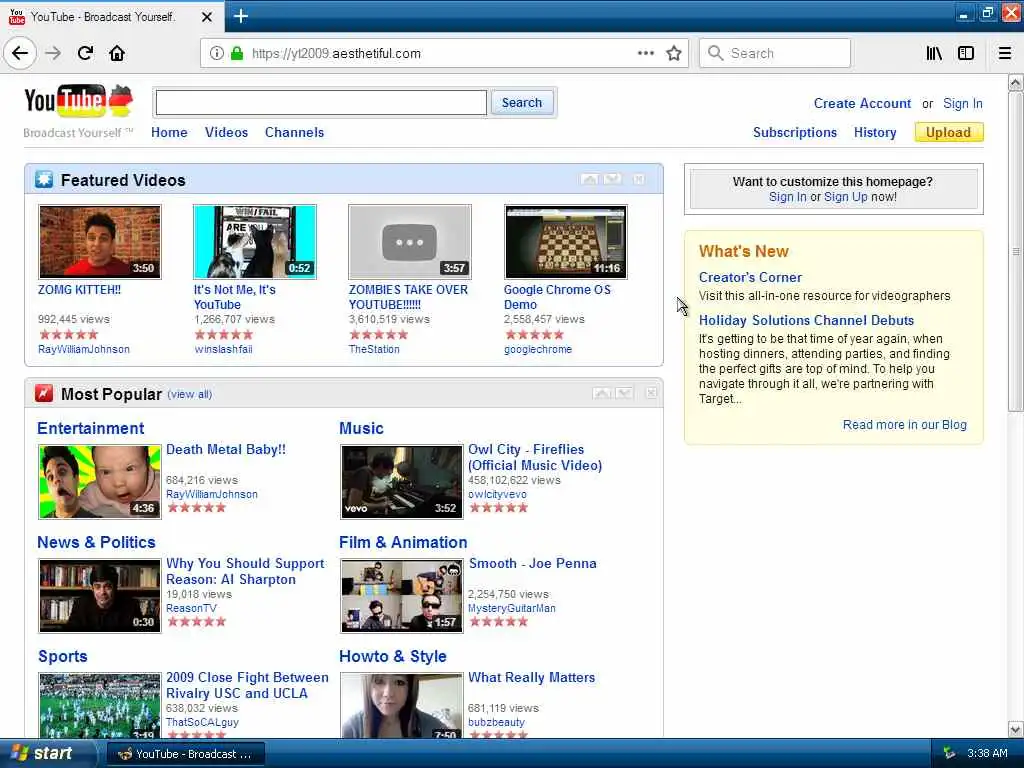Open Death Metal Baby!! thumbnail

99,482
